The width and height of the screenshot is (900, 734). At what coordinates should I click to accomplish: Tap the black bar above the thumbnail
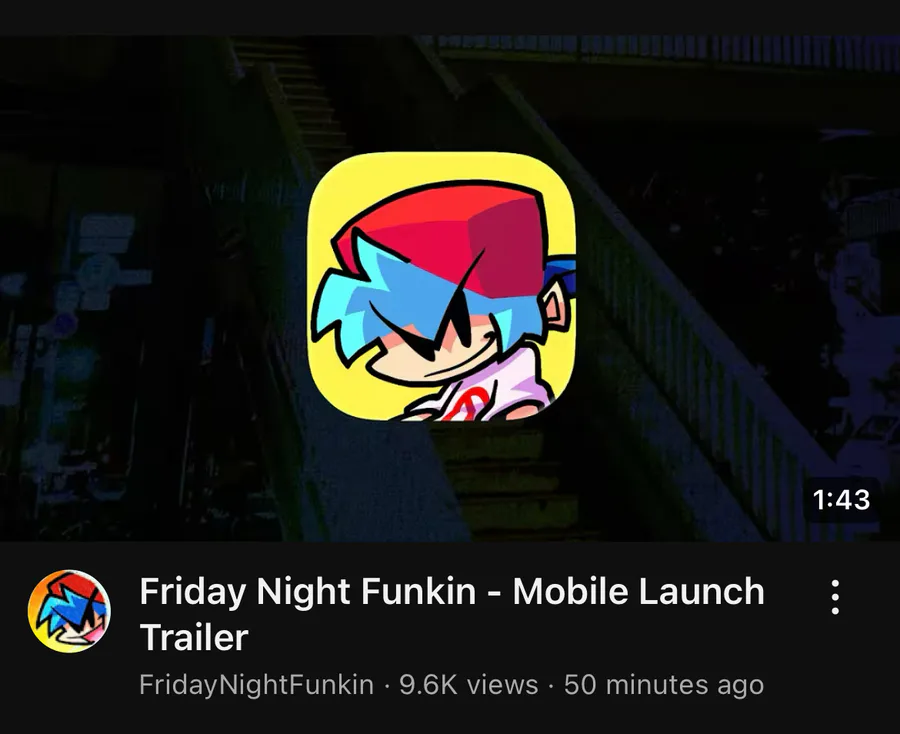click(x=450, y=17)
